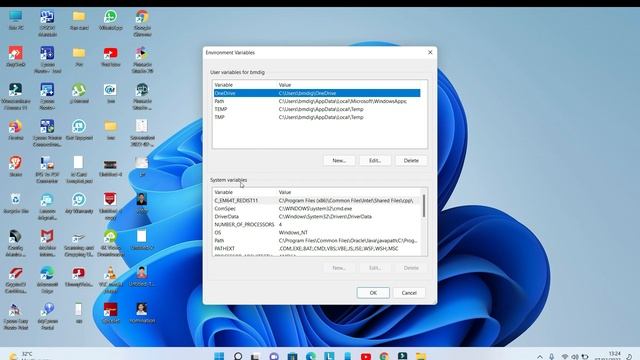
Task: Open the Microsoft Edge desktop shortcut
Action: [47, 279]
